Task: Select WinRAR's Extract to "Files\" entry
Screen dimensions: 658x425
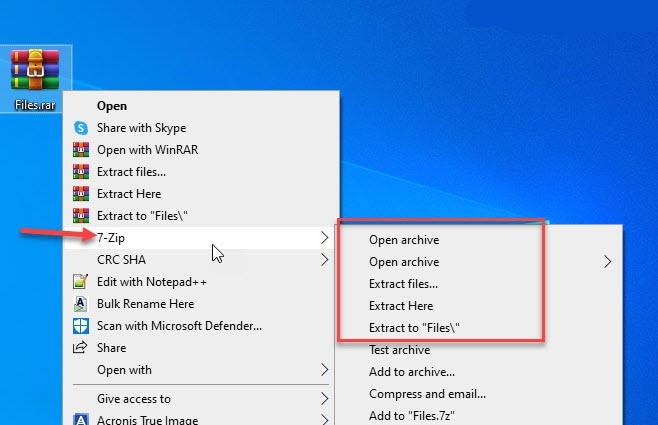Action: (x=201, y=216)
